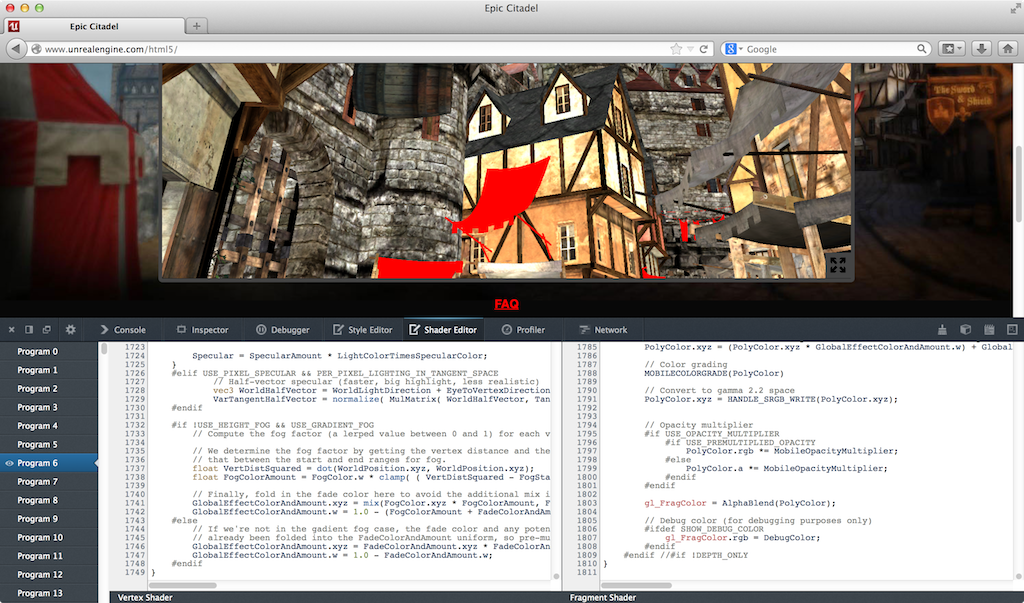Close the developer tools panel

point(11,330)
